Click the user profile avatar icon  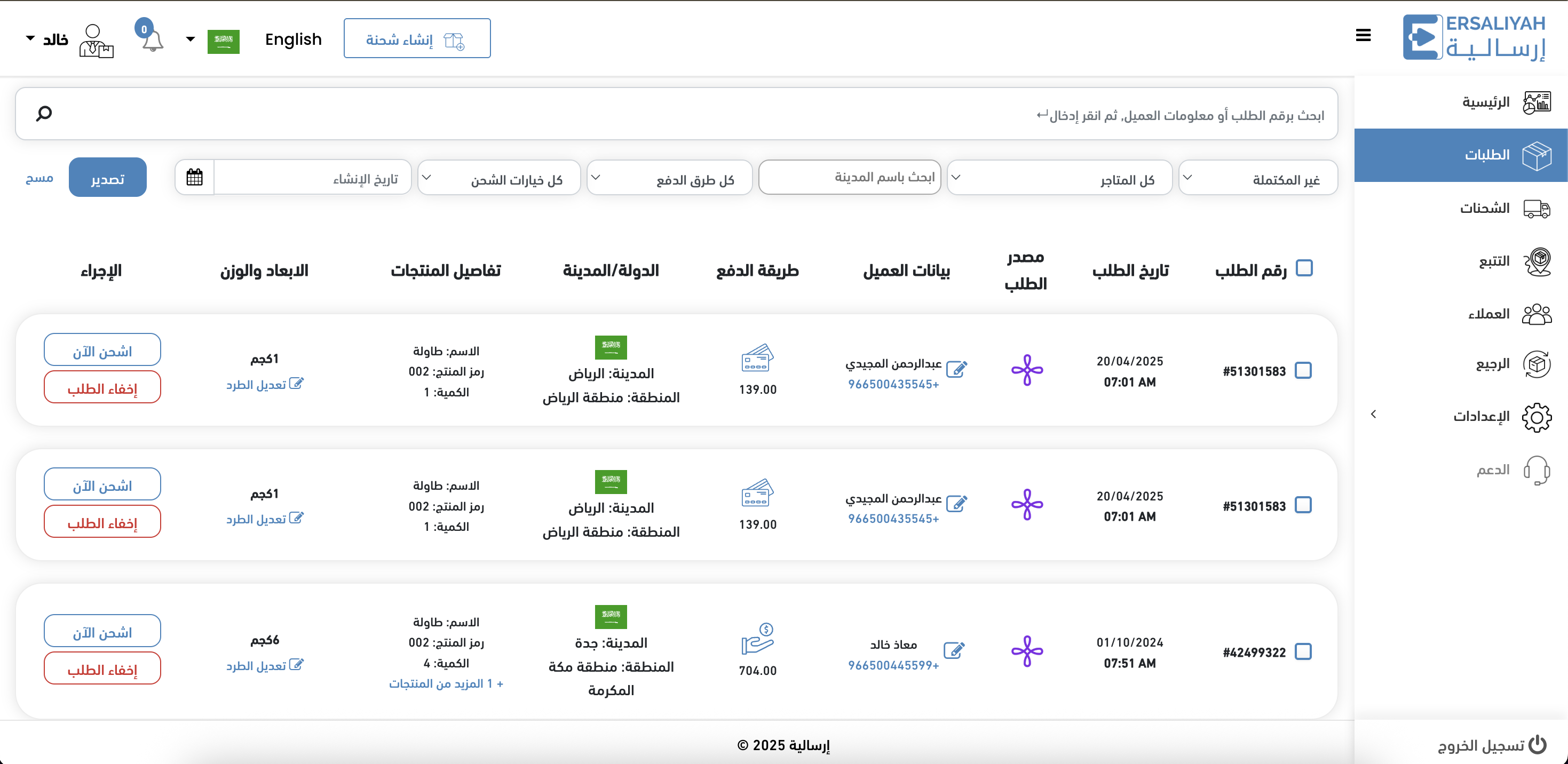[96, 41]
